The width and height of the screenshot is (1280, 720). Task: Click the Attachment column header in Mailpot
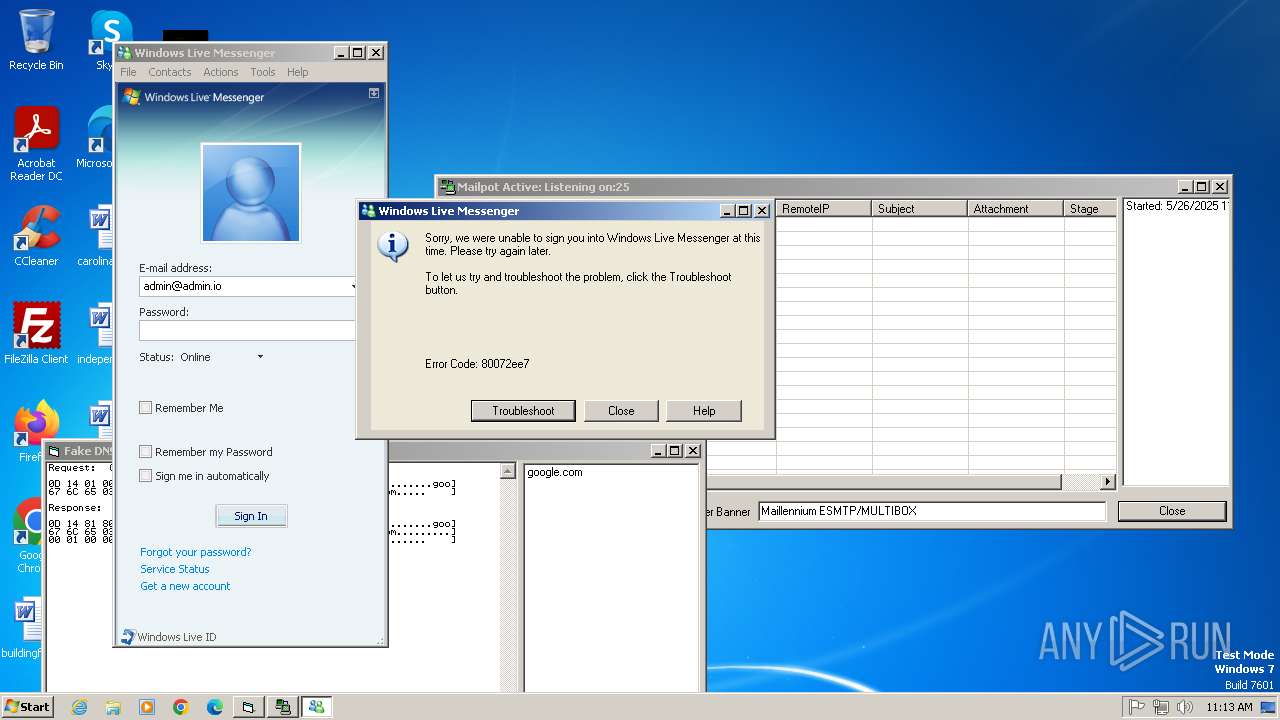1016,209
